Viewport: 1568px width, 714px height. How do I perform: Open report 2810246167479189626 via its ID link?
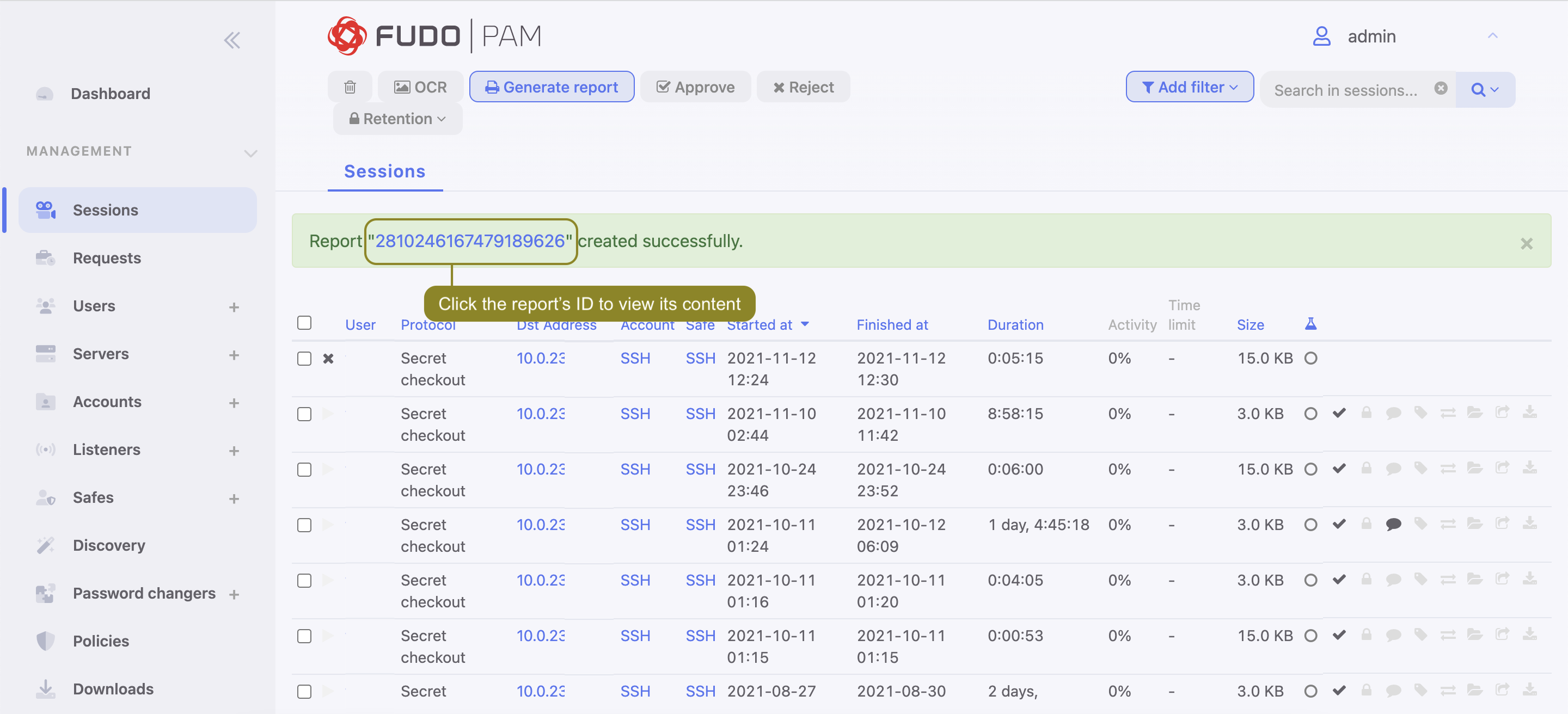(x=470, y=241)
